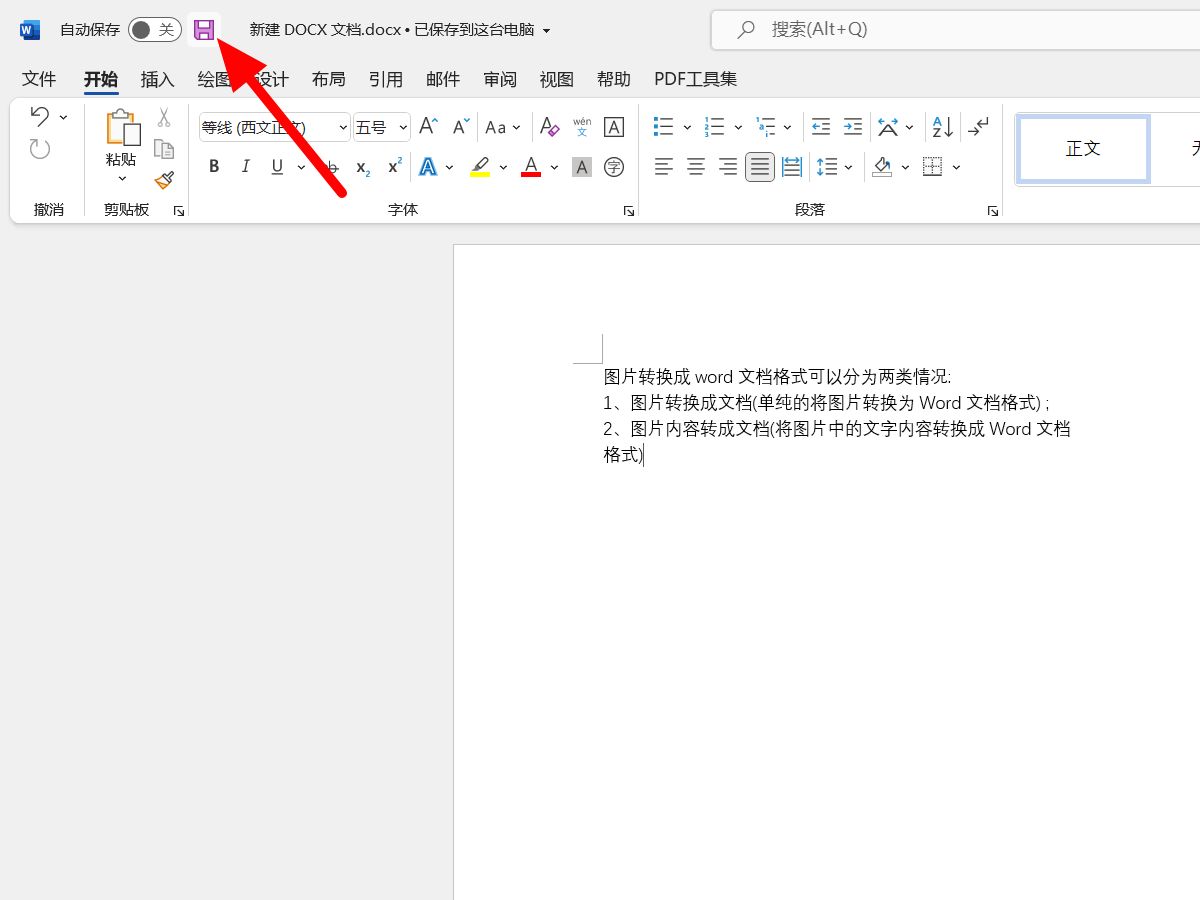Click the 正文 style in Styles gallery
The image size is (1200, 900).
click(x=1081, y=148)
